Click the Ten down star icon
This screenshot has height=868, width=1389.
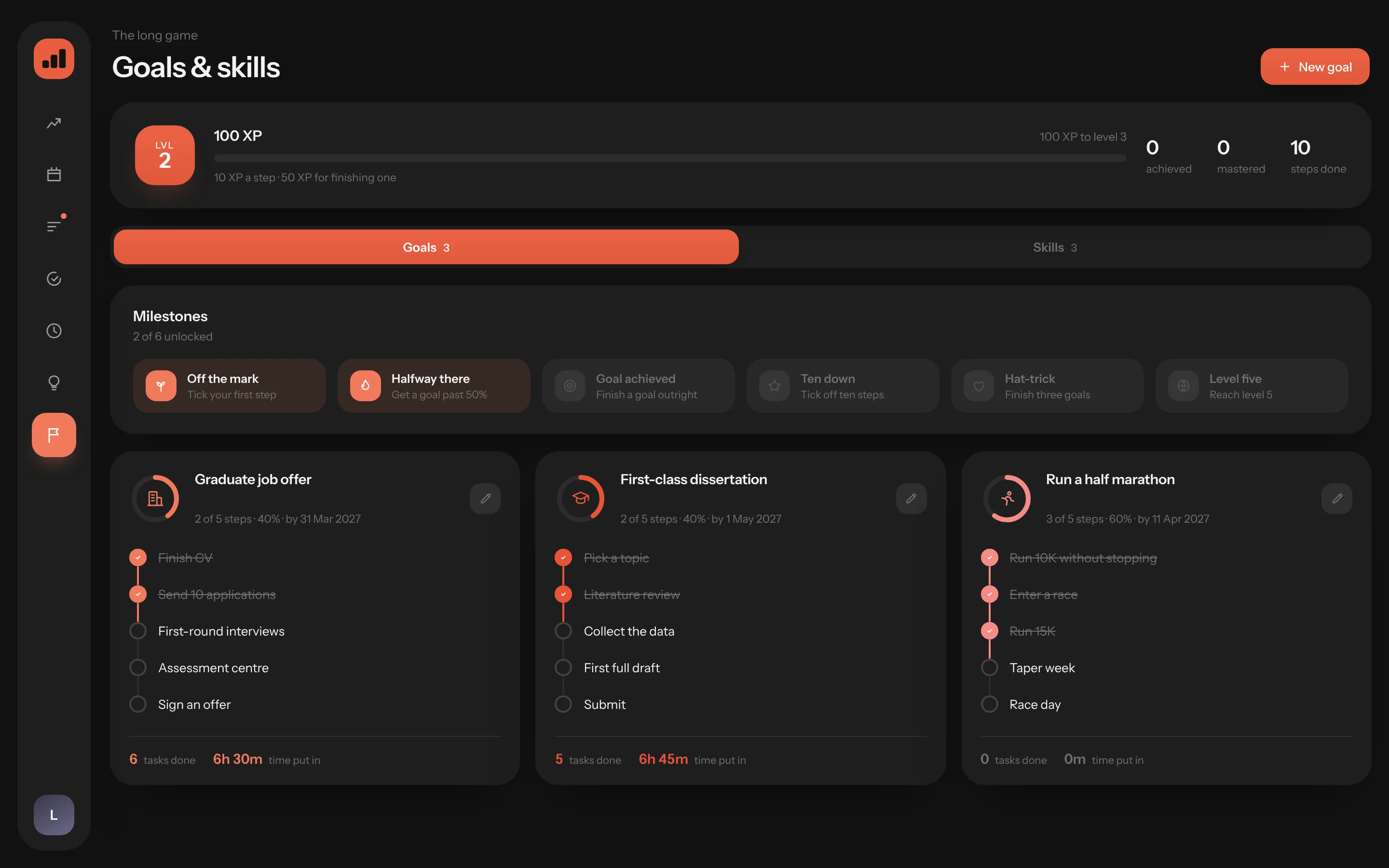coord(774,386)
